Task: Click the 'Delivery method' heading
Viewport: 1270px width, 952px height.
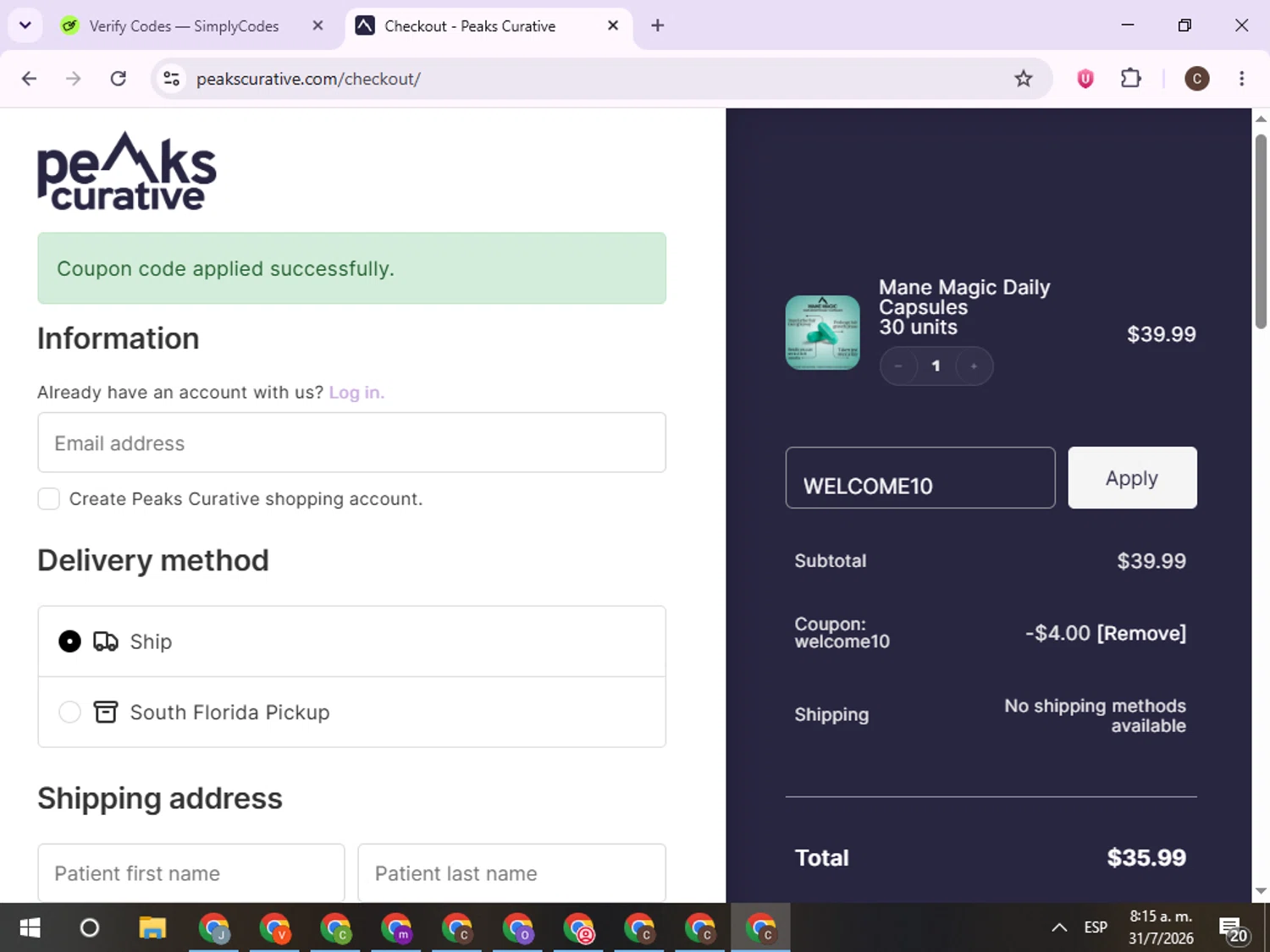Action: [x=153, y=560]
